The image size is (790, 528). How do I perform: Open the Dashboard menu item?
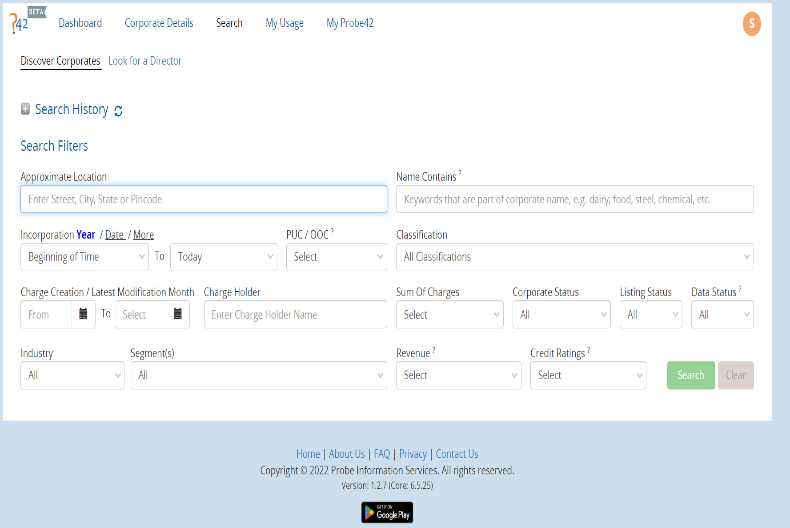coord(80,23)
